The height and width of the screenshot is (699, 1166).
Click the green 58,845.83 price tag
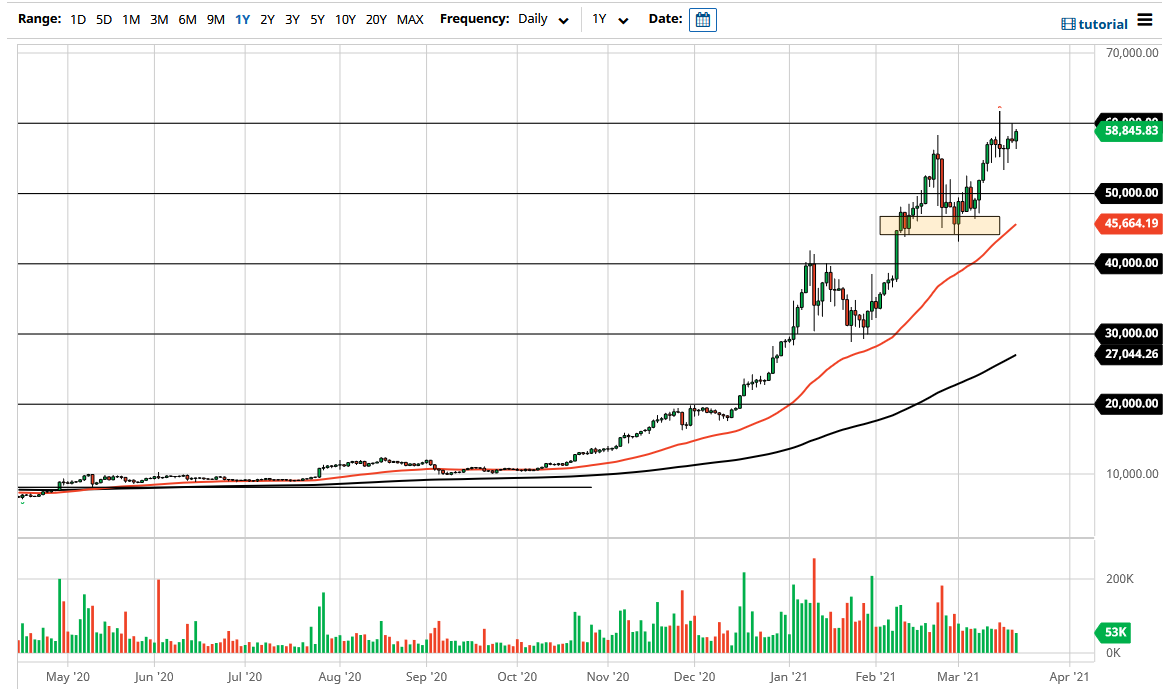tap(1128, 130)
